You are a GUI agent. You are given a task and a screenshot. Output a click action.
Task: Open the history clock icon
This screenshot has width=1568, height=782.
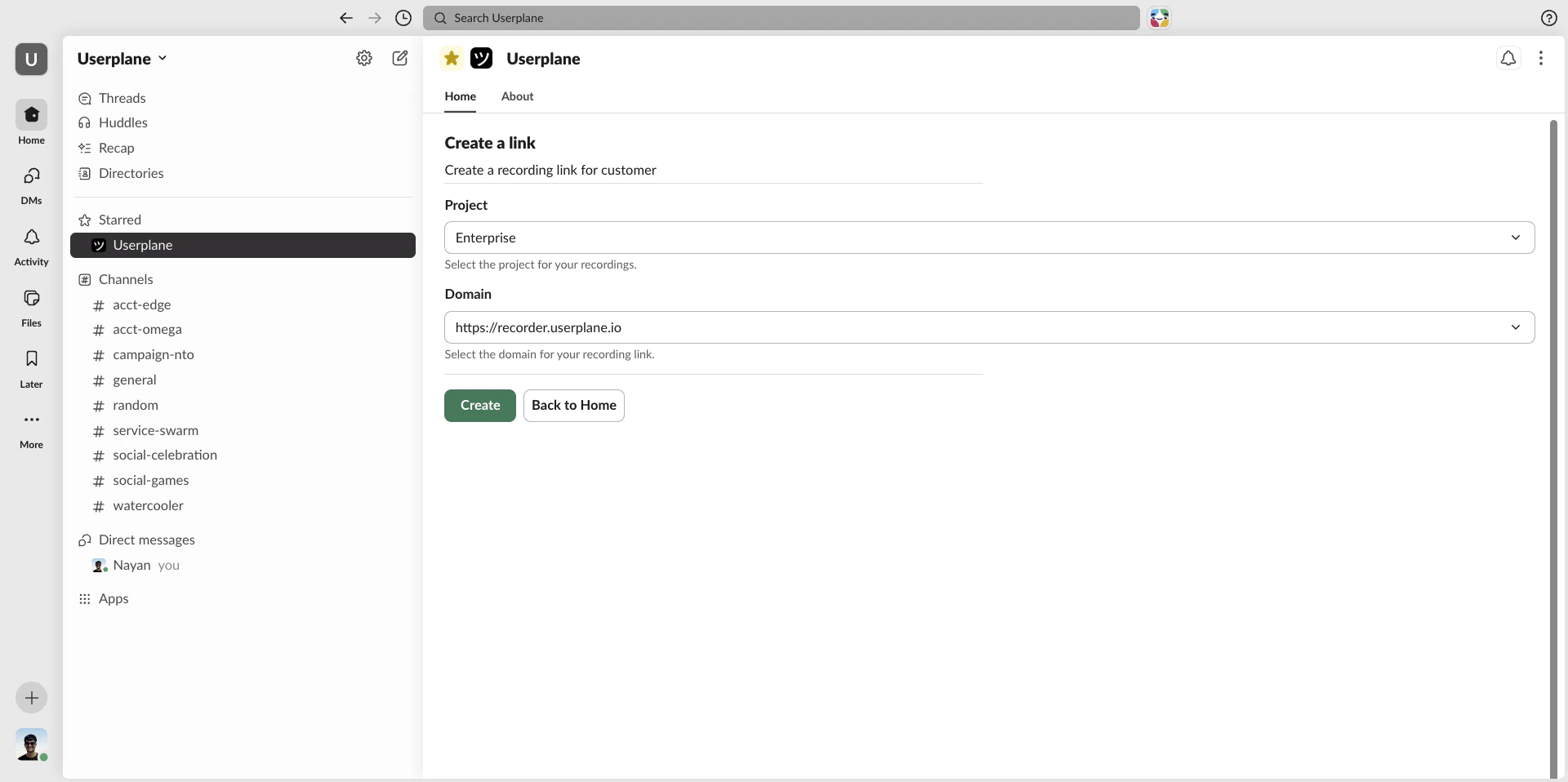click(x=403, y=18)
